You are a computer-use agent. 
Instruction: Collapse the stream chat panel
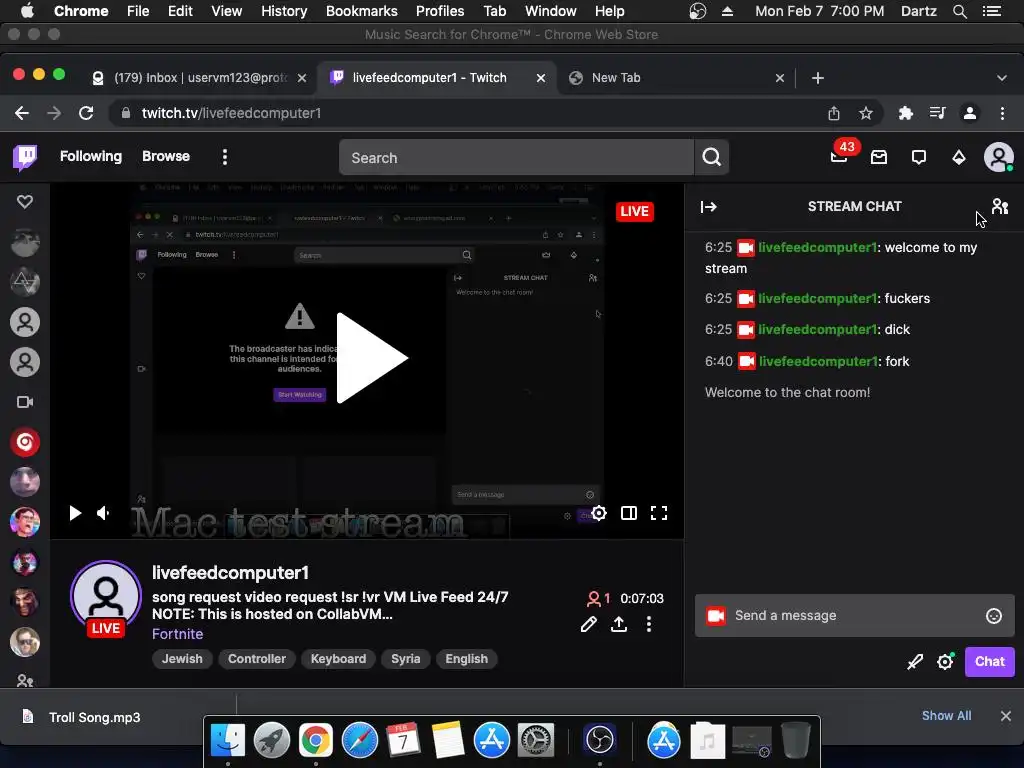click(x=709, y=207)
